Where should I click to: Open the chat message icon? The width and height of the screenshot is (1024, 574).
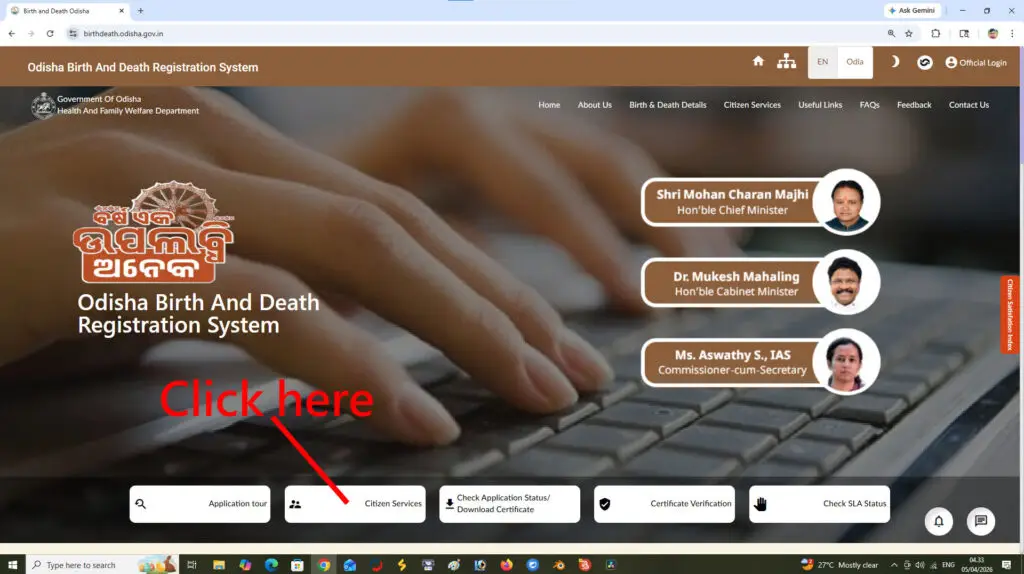coord(981,521)
